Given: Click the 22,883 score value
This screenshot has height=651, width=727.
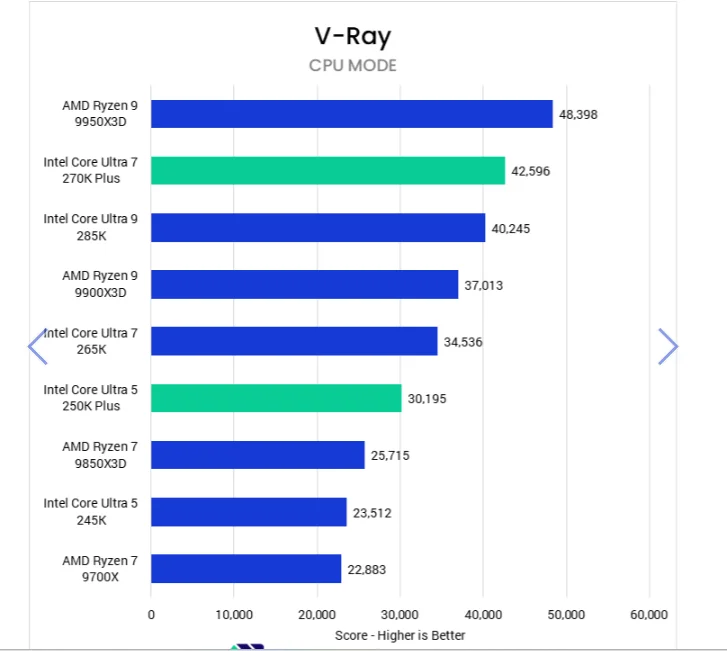Looking at the screenshot, I should pyautogui.click(x=367, y=569).
